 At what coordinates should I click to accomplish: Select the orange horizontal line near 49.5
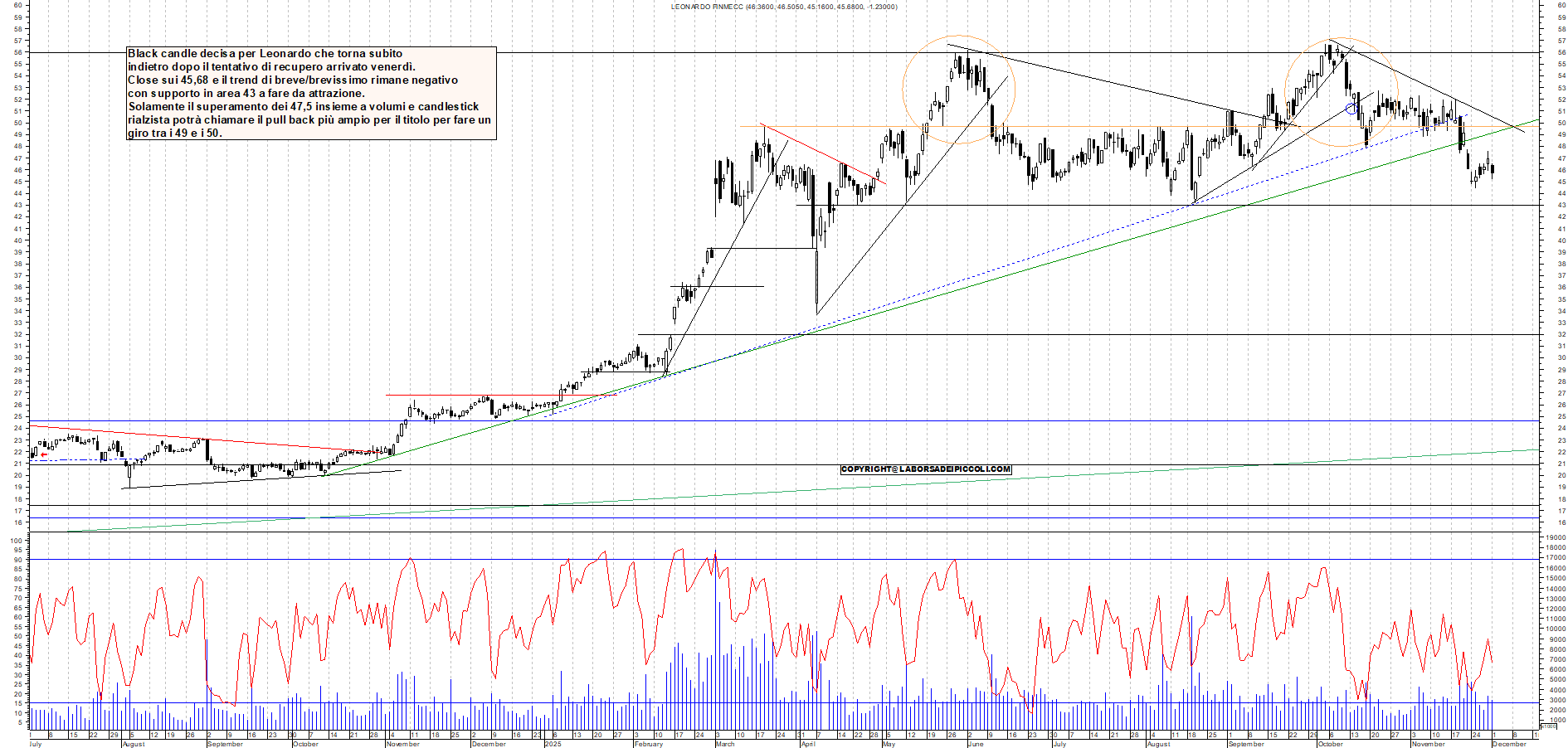1079,126
